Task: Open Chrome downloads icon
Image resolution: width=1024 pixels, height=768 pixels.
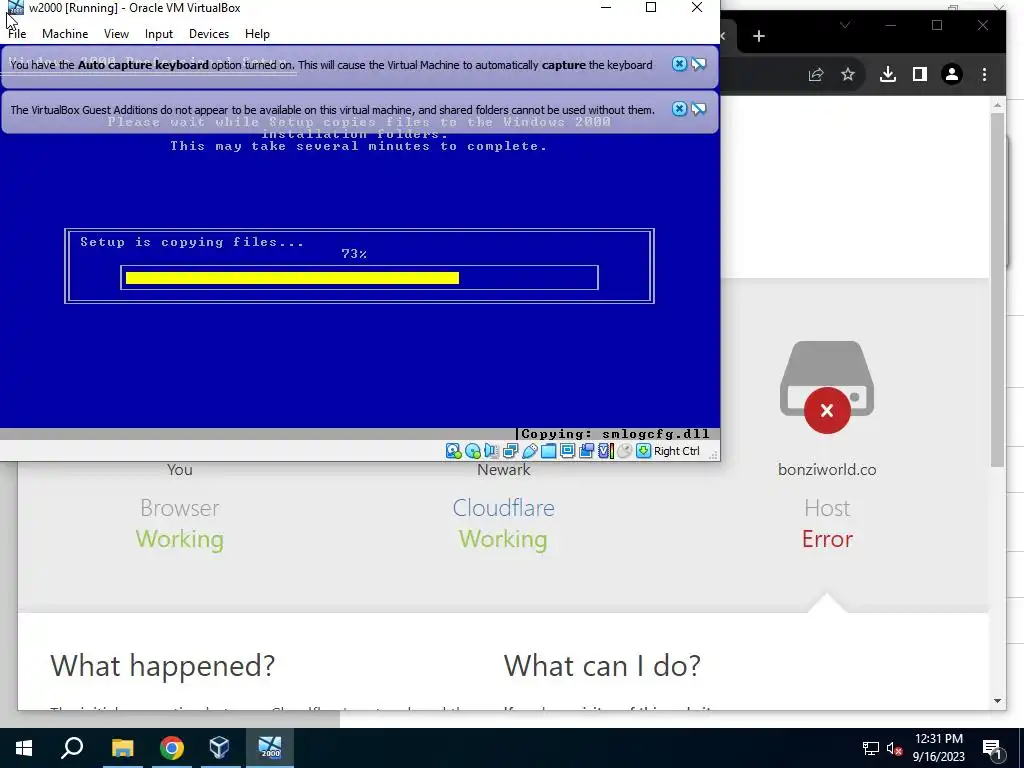Action: (888, 74)
